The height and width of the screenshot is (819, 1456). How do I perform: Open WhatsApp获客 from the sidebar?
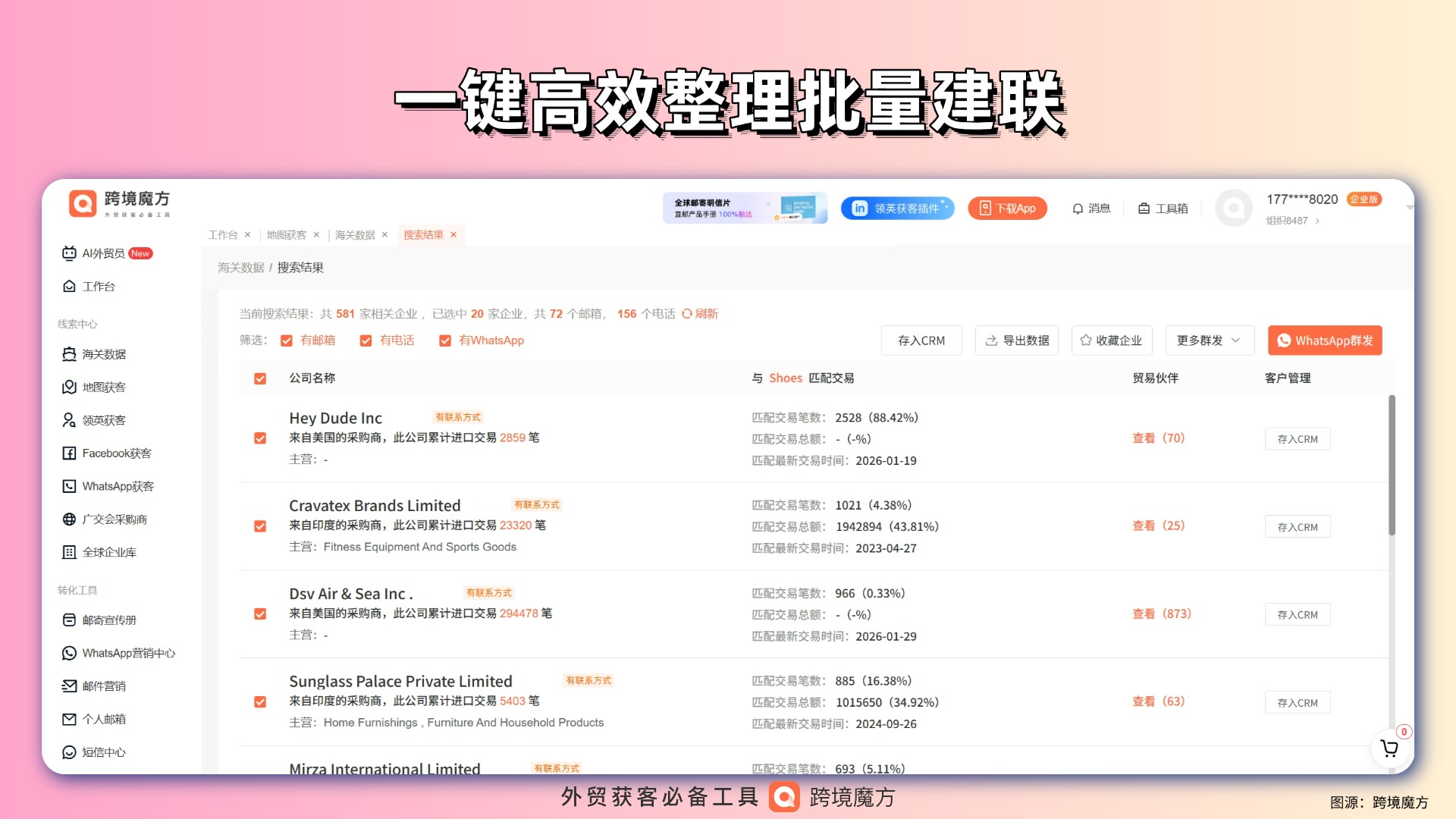118,486
